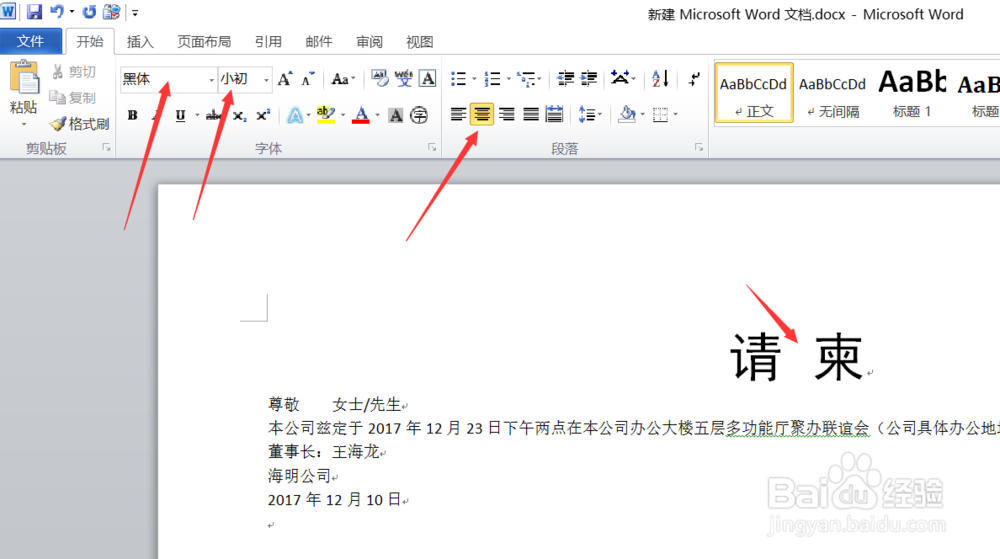
Task: Toggle Center alignment
Action: (x=482, y=115)
